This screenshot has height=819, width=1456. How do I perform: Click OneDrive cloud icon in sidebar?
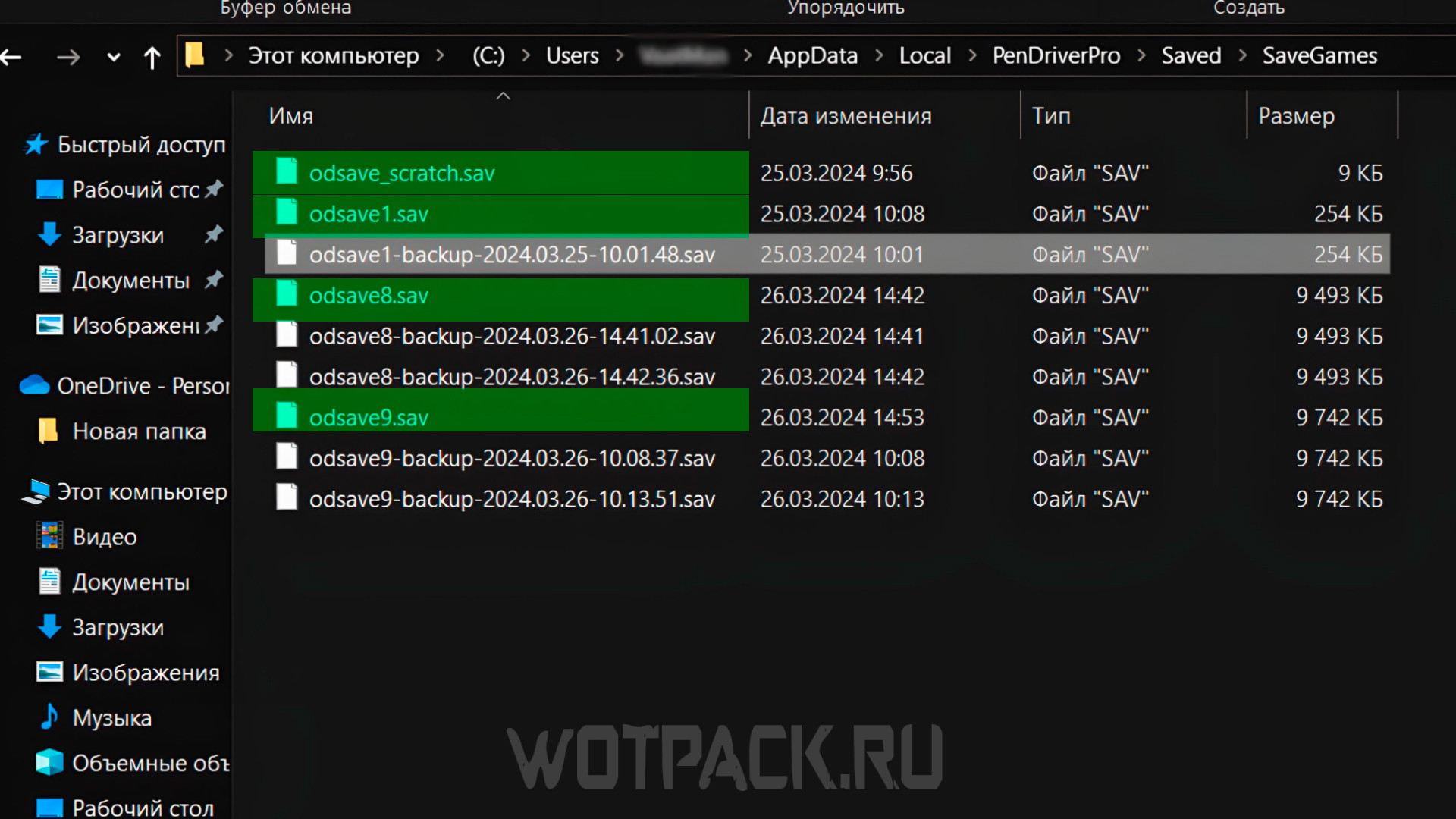pyautogui.click(x=35, y=385)
